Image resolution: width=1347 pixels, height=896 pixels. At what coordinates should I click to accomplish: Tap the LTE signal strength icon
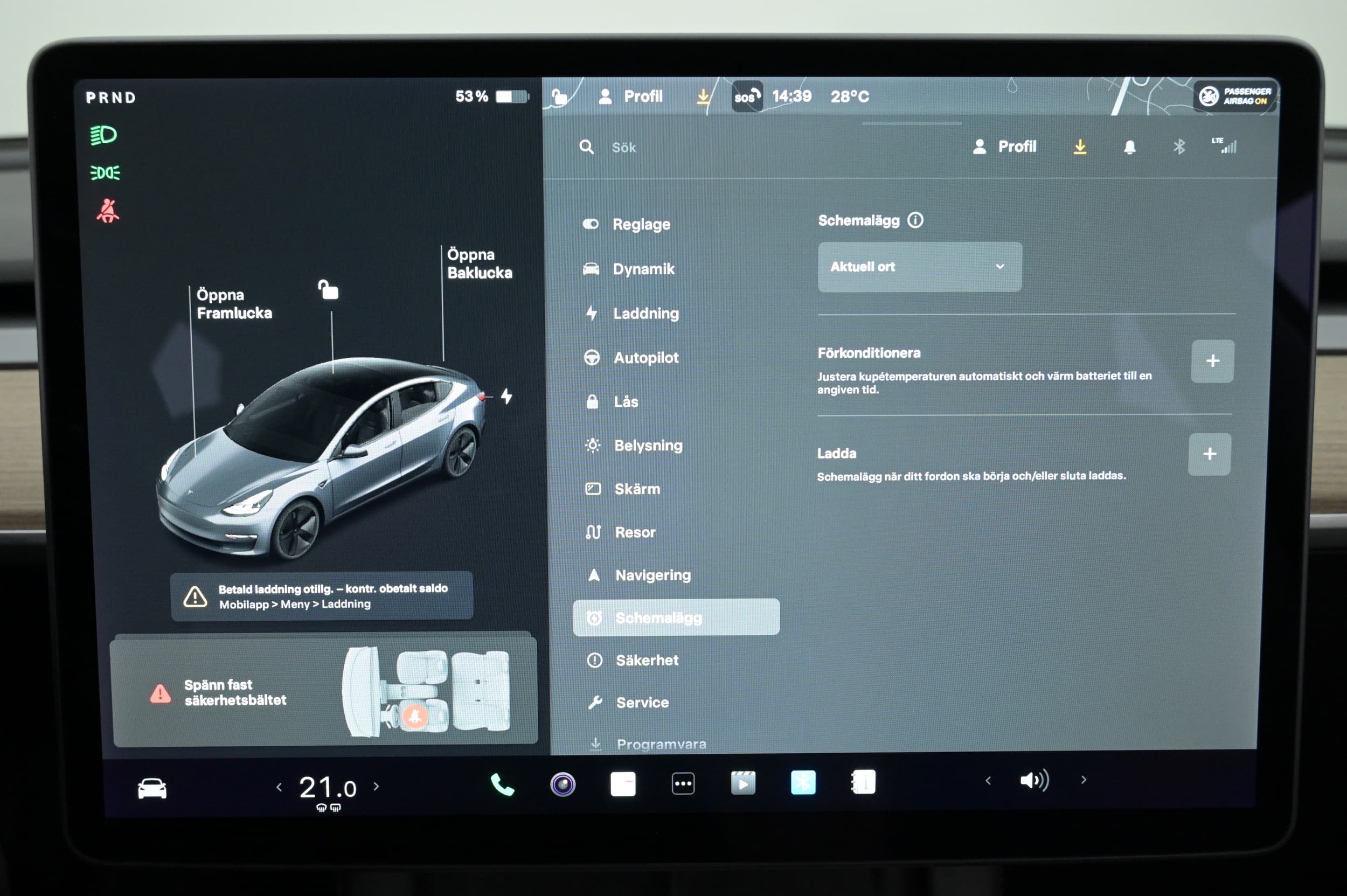pyautogui.click(x=1224, y=145)
